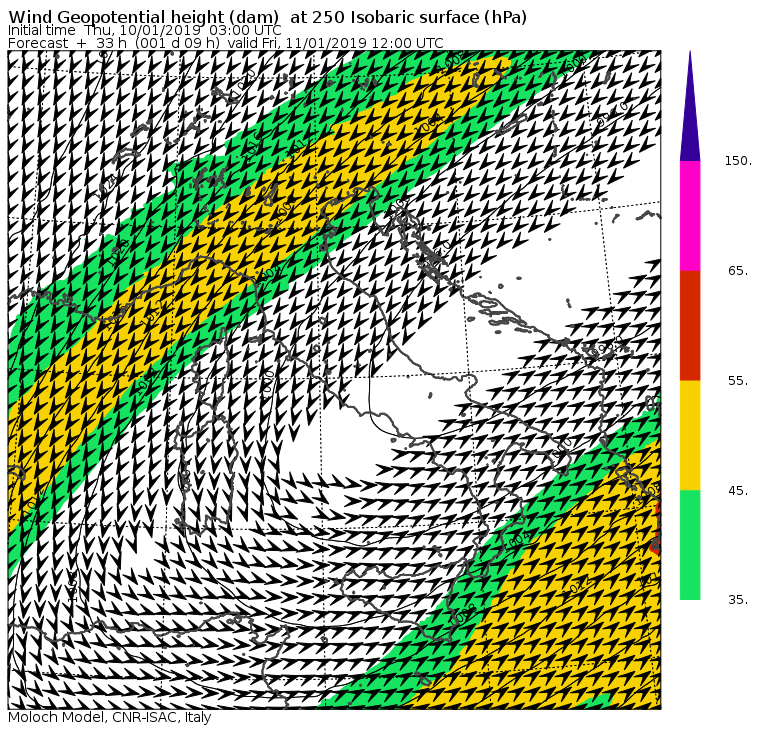Click the colorbar label 35.
Screen dimensions: 760x731
(738, 600)
